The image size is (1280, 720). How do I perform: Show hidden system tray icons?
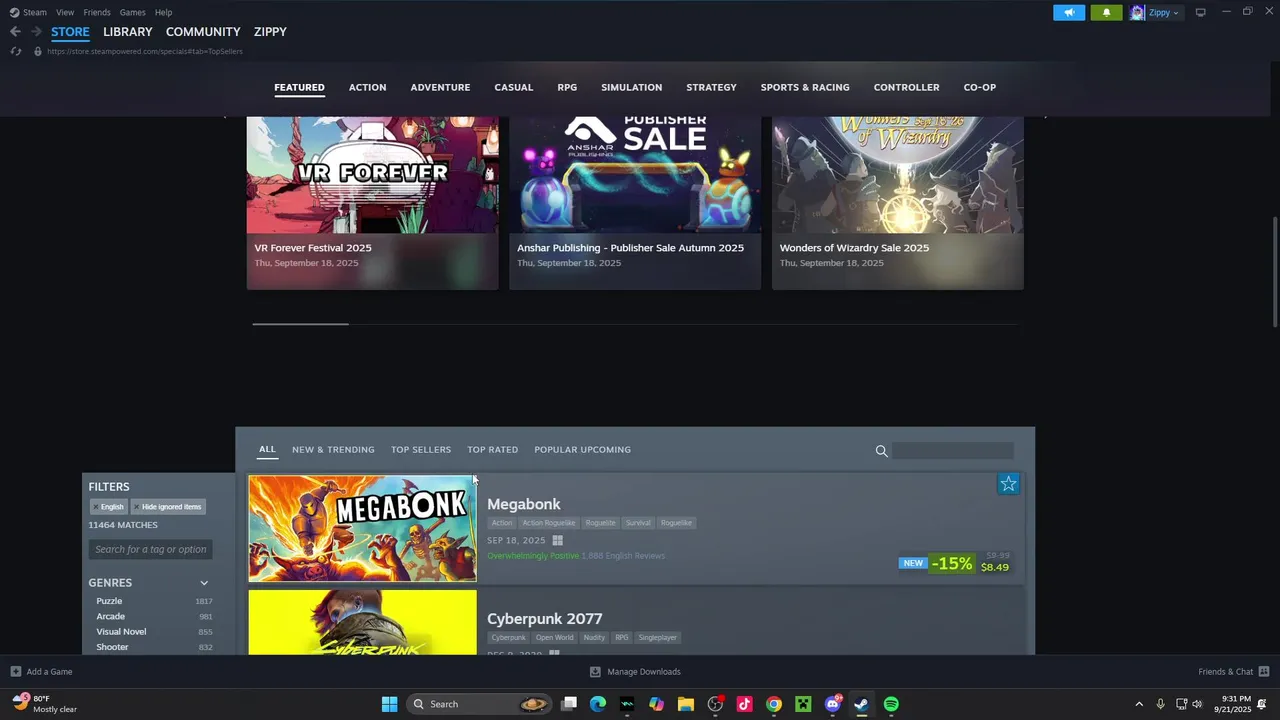pyautogui.click(x=1138, y=704)
